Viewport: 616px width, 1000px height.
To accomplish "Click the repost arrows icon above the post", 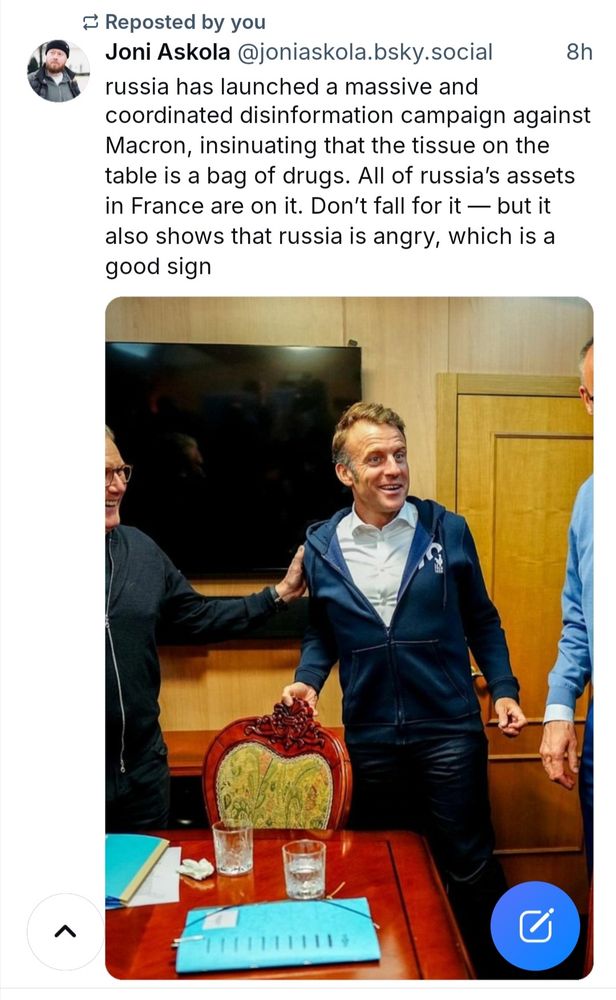I will [x=91, y=22].
